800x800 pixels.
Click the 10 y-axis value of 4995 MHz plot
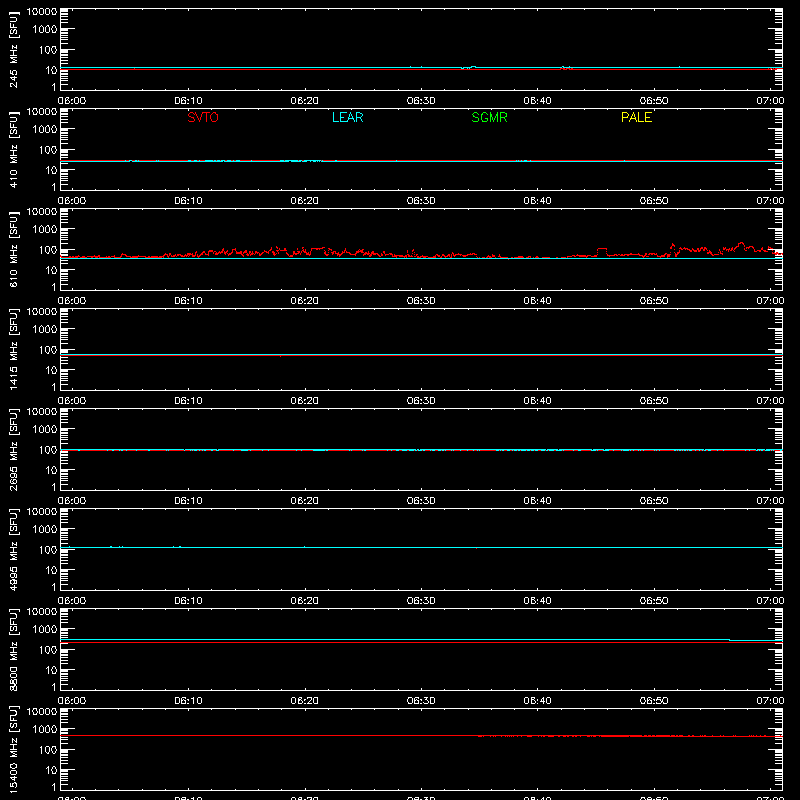click(51, 570)
